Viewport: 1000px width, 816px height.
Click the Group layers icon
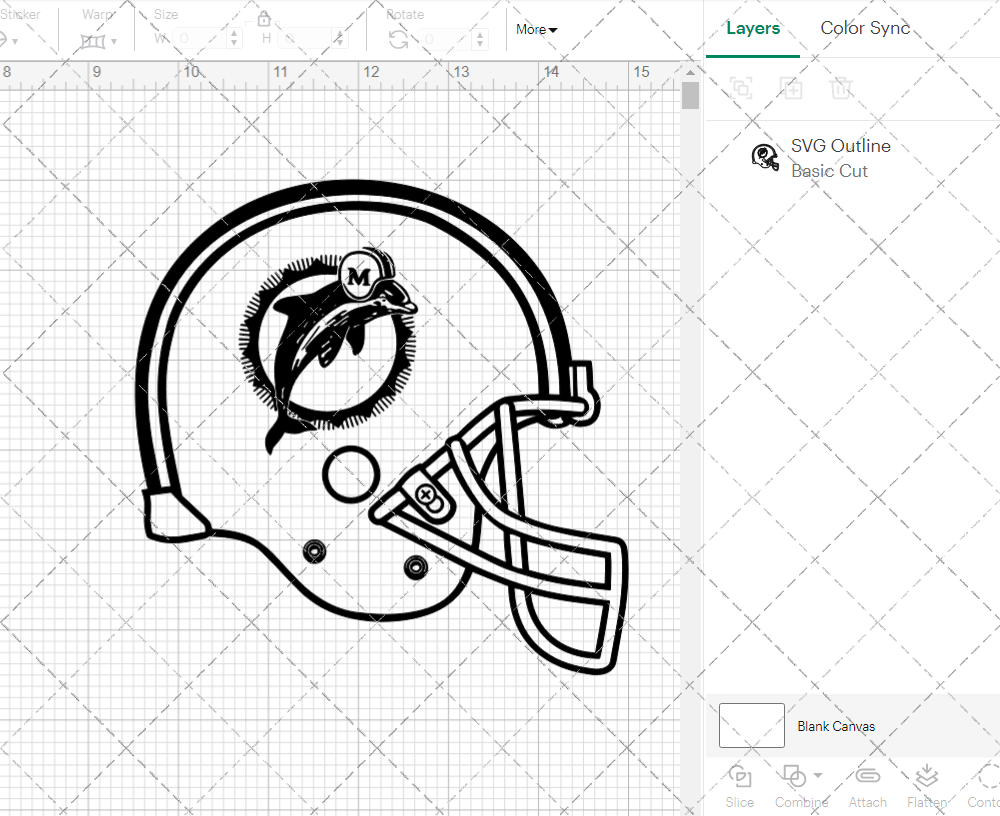point(741,87)
